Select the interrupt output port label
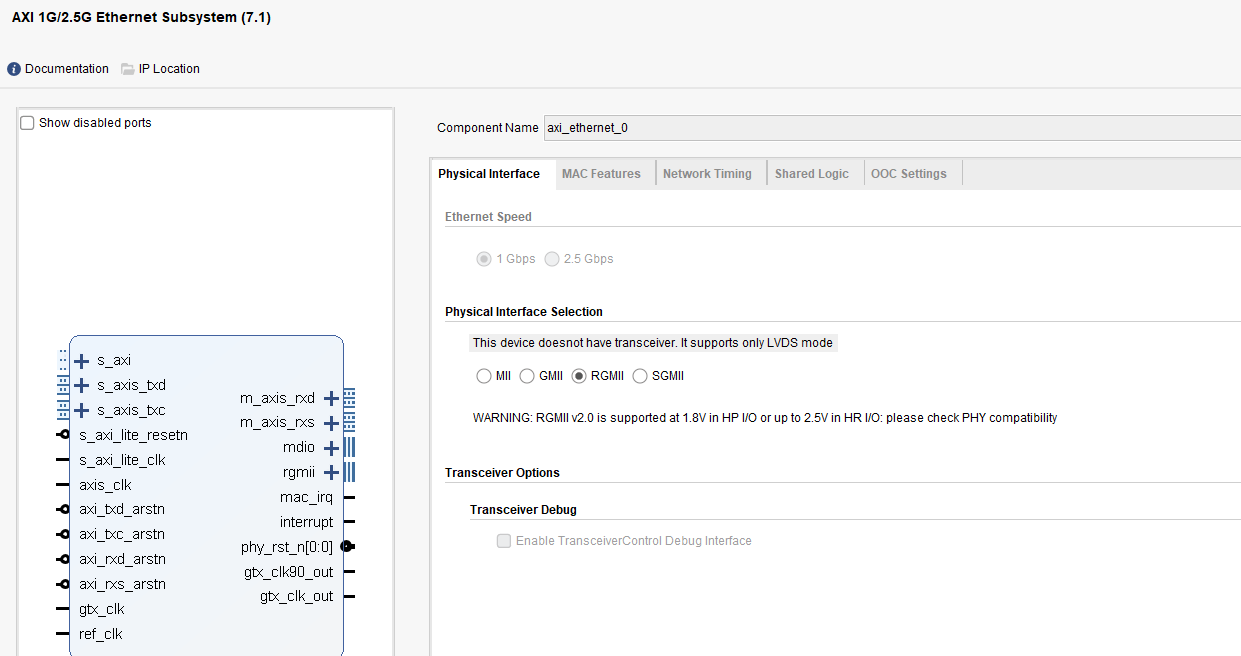Screen dimensions: 1241x656 point(307,522)
